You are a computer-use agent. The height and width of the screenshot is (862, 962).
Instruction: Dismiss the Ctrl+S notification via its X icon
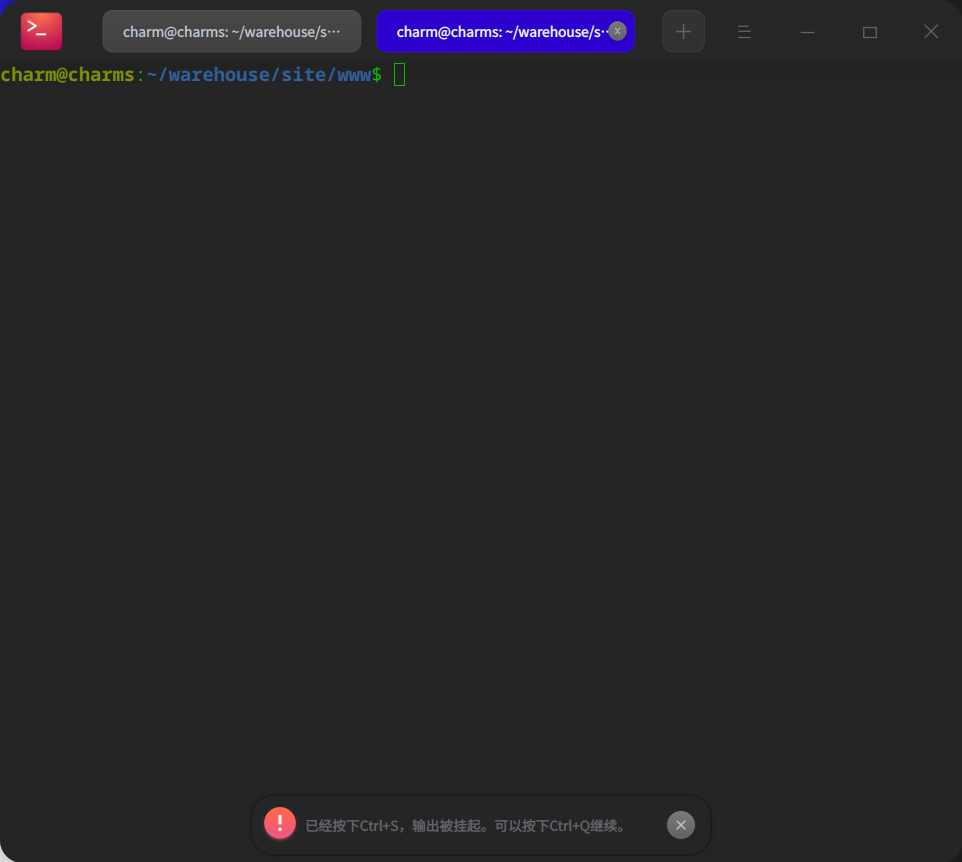click(x=680, y=824)
